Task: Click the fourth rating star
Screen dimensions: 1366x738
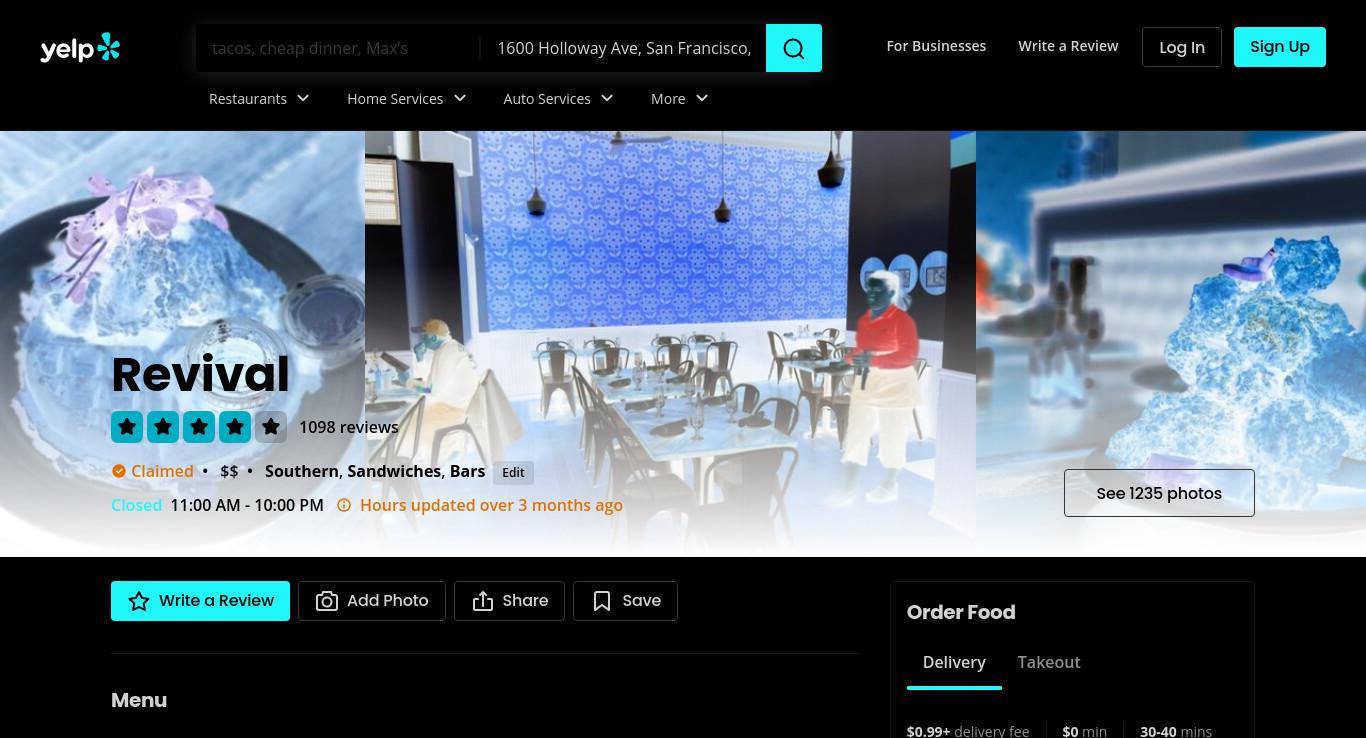Action: (235, 427)
